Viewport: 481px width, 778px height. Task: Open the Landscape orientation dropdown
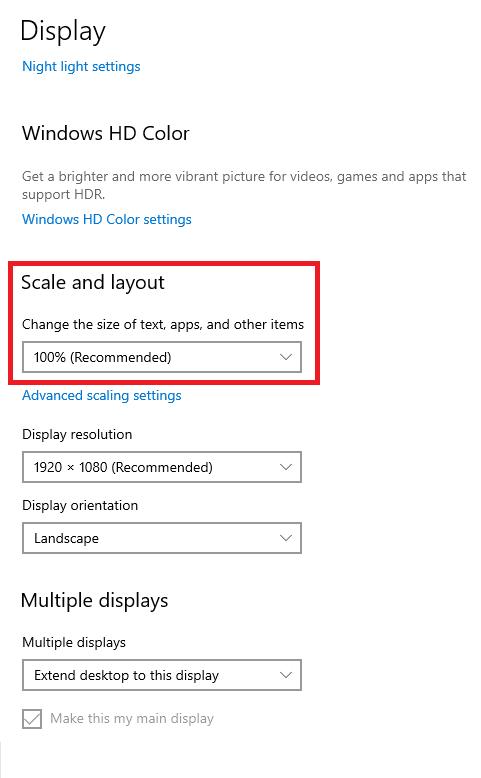point(162,538)
